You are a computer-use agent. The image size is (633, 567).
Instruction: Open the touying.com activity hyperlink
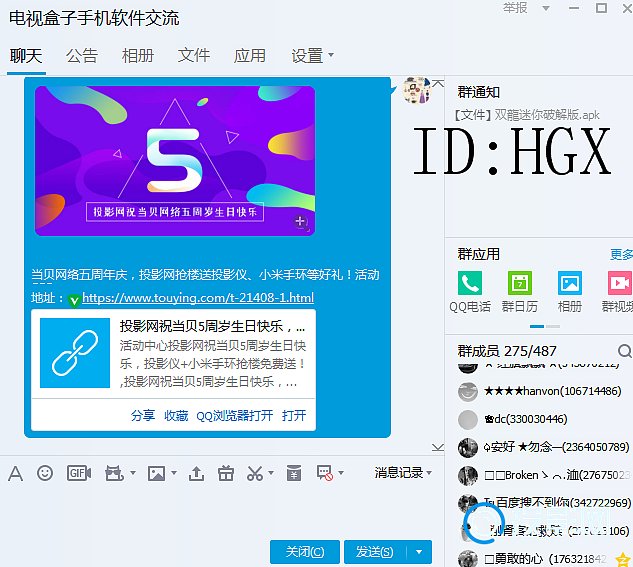[x=198, y=298]
